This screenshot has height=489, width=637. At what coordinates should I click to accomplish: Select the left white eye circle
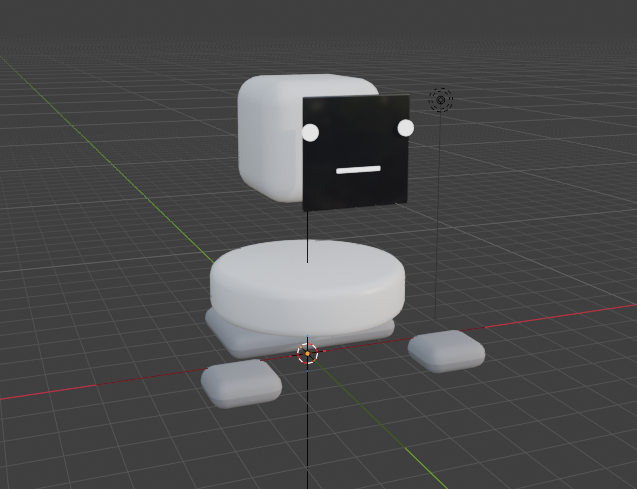310,133
